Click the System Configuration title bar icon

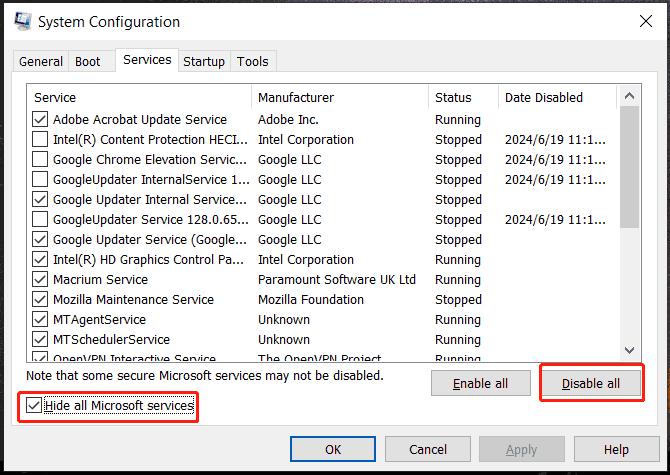click(23, 21)
